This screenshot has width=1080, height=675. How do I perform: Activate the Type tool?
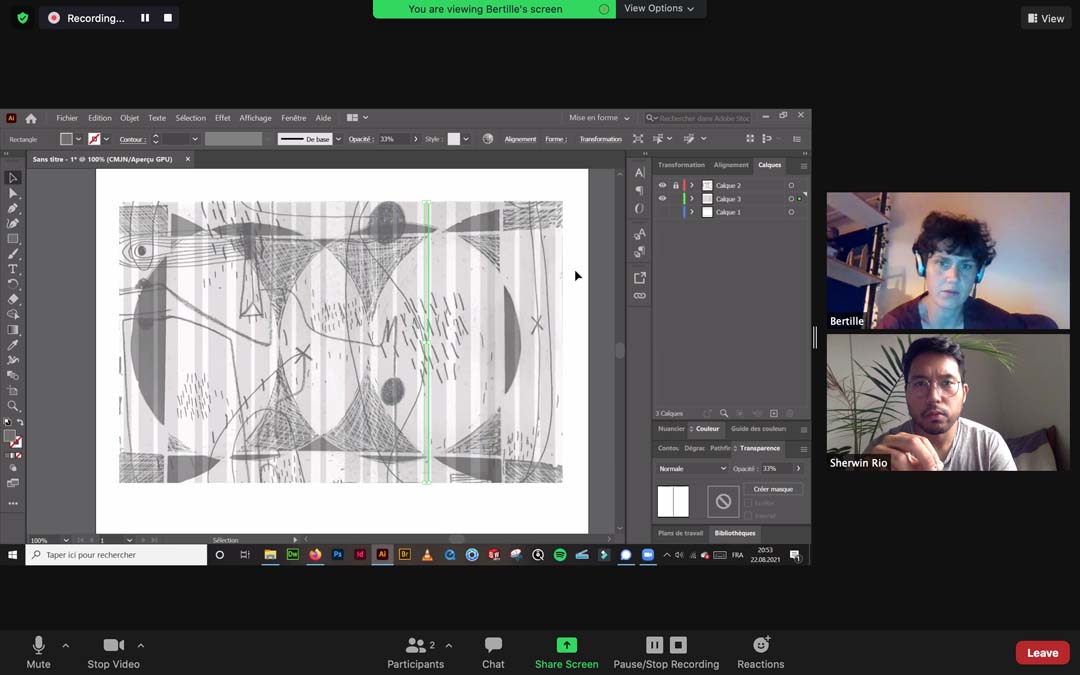(12, 269)
